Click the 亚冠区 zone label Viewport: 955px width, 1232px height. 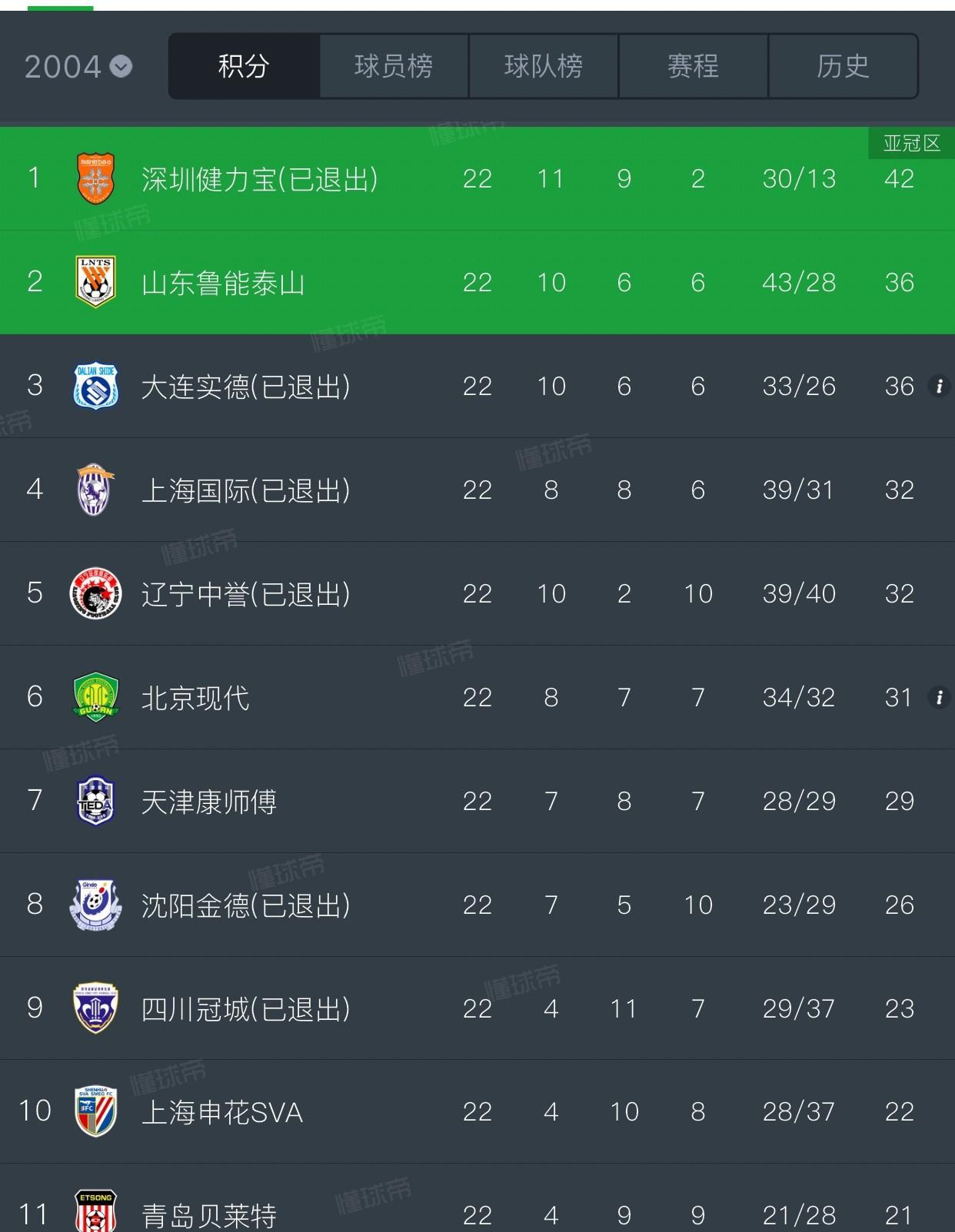[x=911, y=143]
